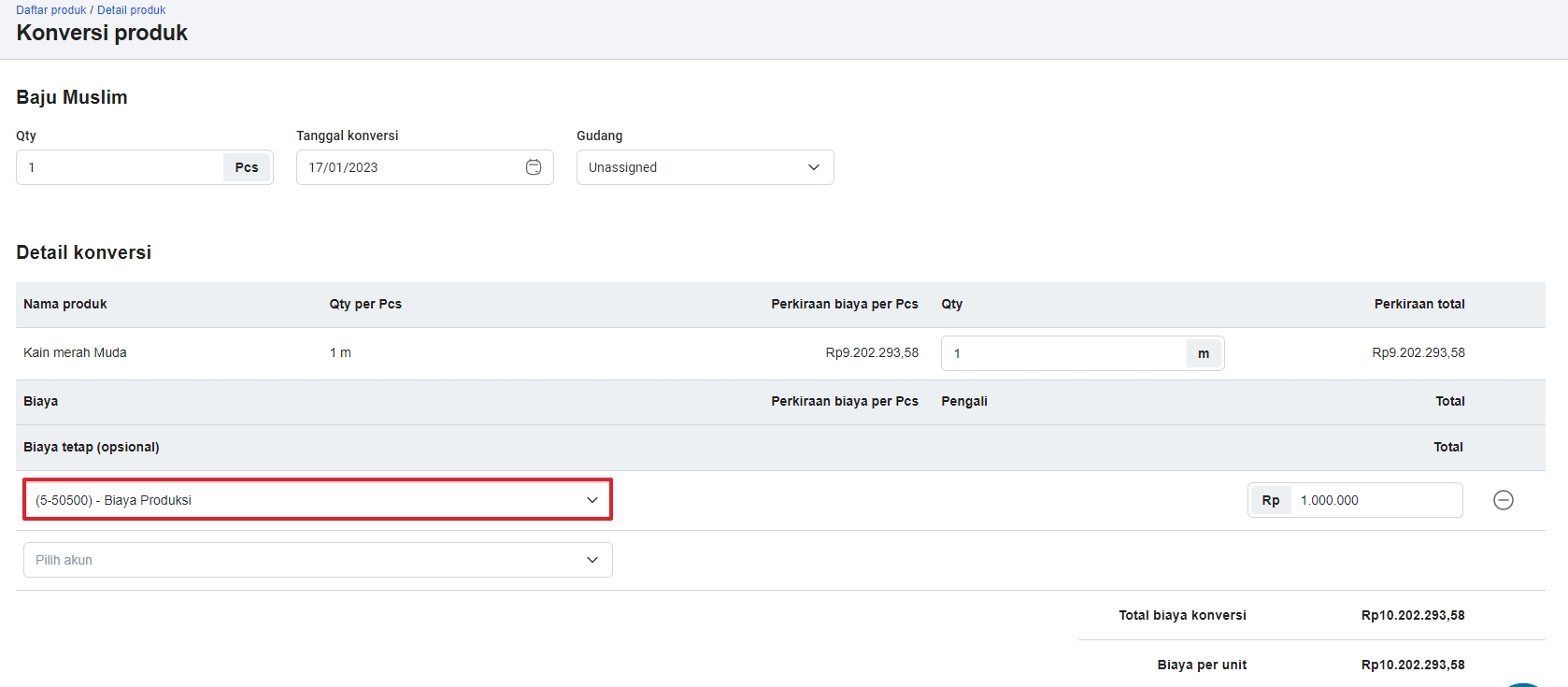Click the Rp currency prefix label
Viewport: 1568px width, 687px height.
tap(1271, 500)
